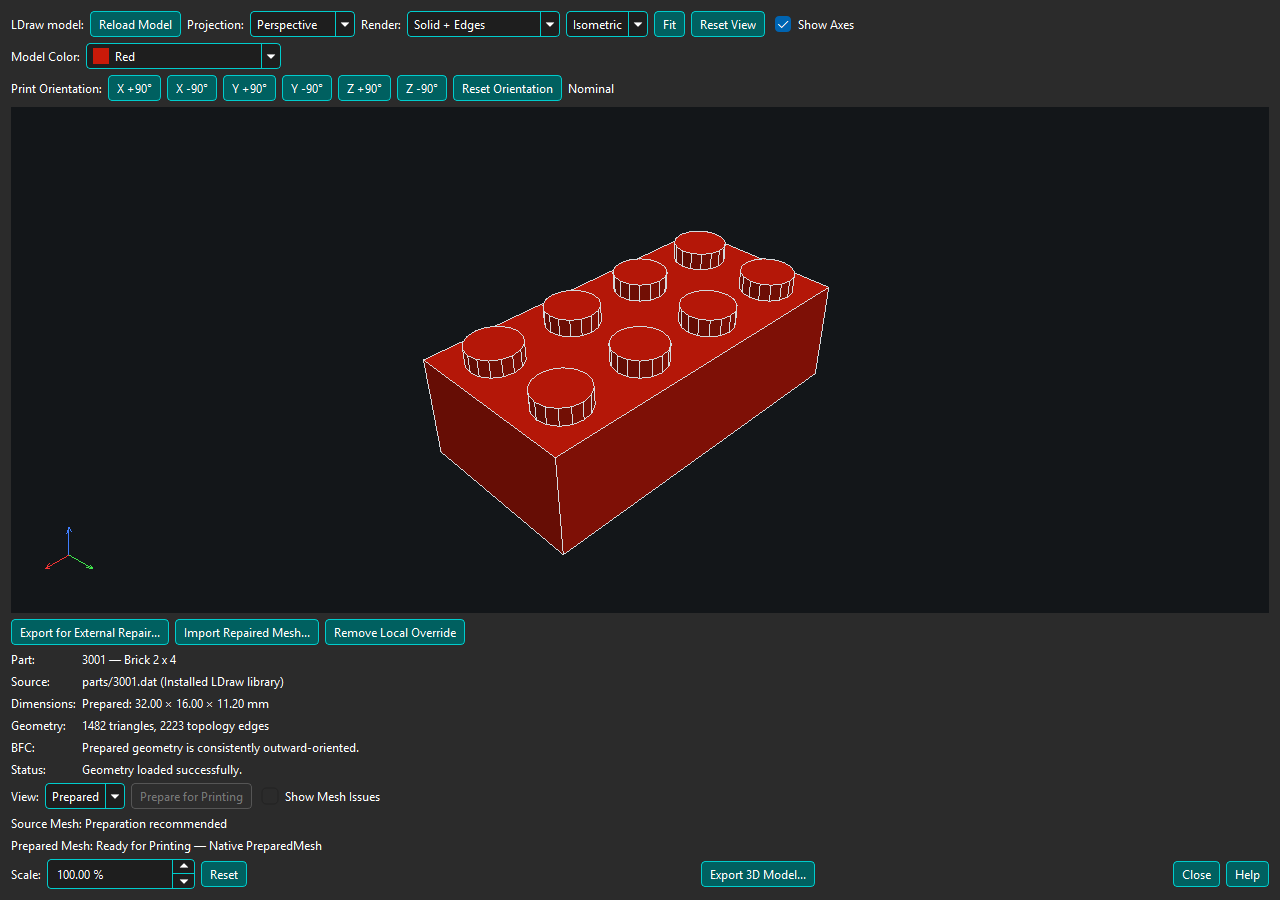Rotate print orientation X -90°
Viewport: 1280px width, 900px height.
(192, 88)
